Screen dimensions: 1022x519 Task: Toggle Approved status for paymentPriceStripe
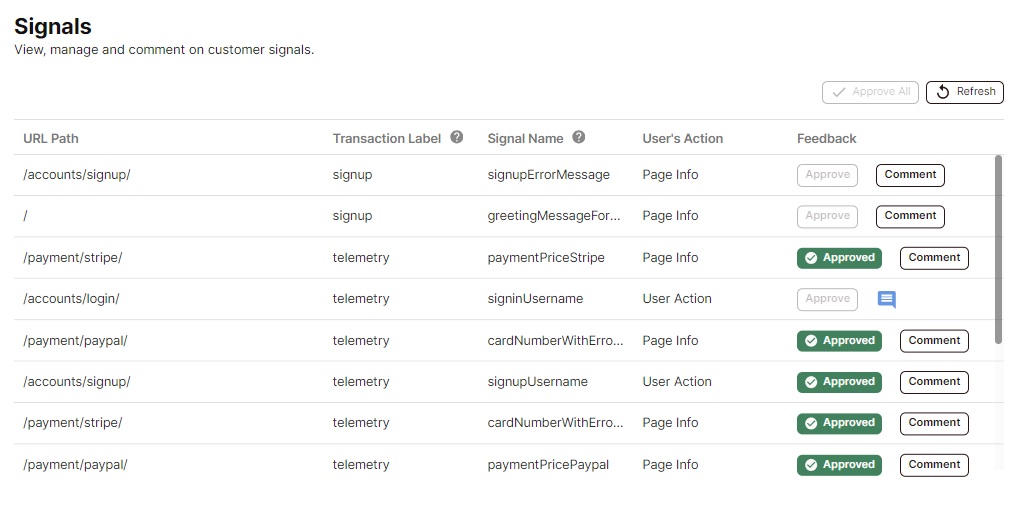click(x=839, y=258)
